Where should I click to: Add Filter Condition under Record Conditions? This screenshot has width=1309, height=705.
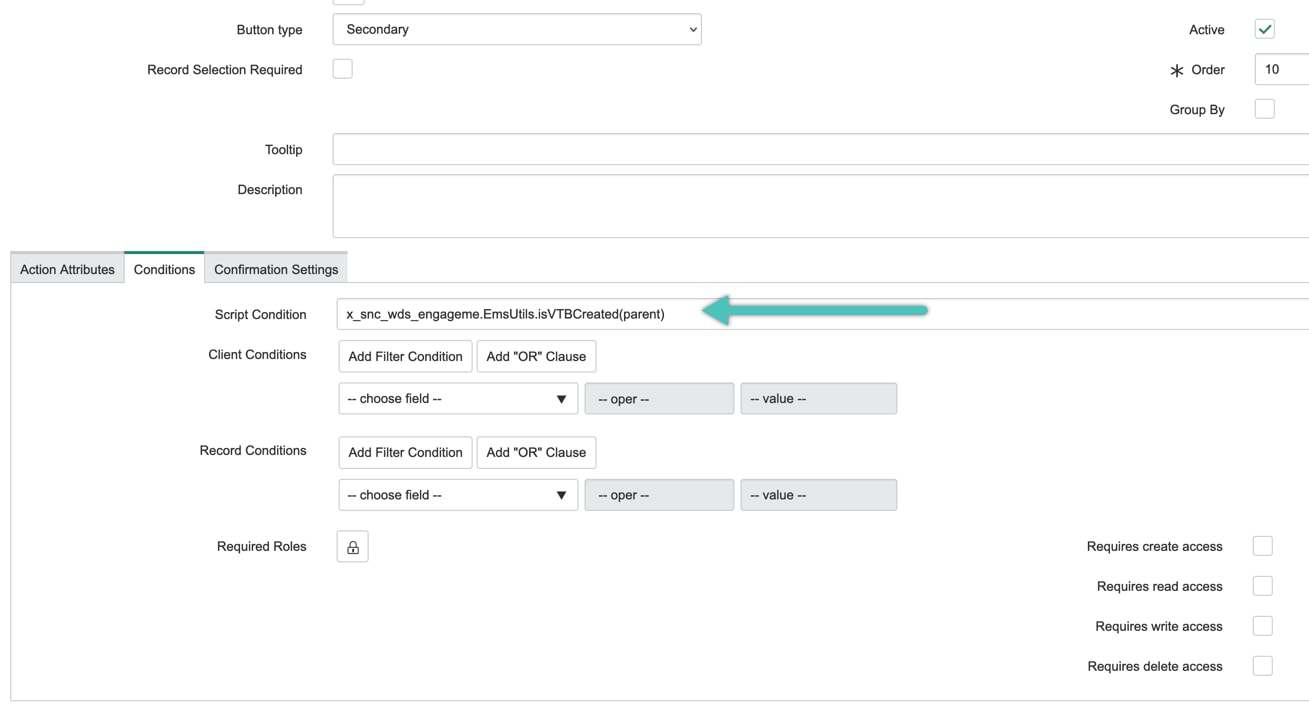tap(405, 452)
